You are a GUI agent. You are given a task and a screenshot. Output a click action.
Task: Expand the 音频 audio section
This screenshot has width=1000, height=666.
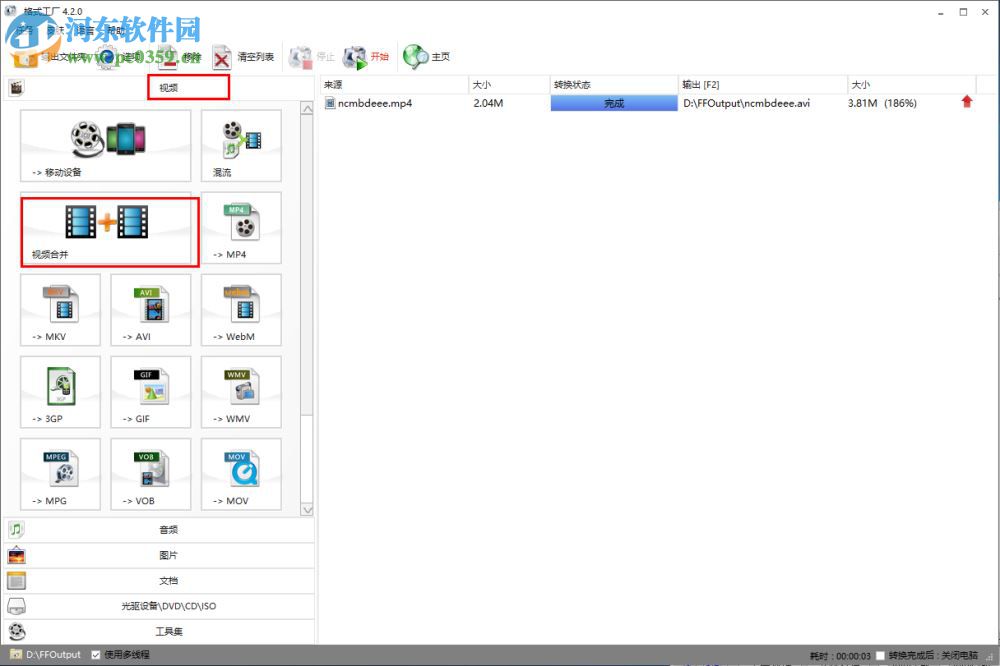[x=159, y=529]
